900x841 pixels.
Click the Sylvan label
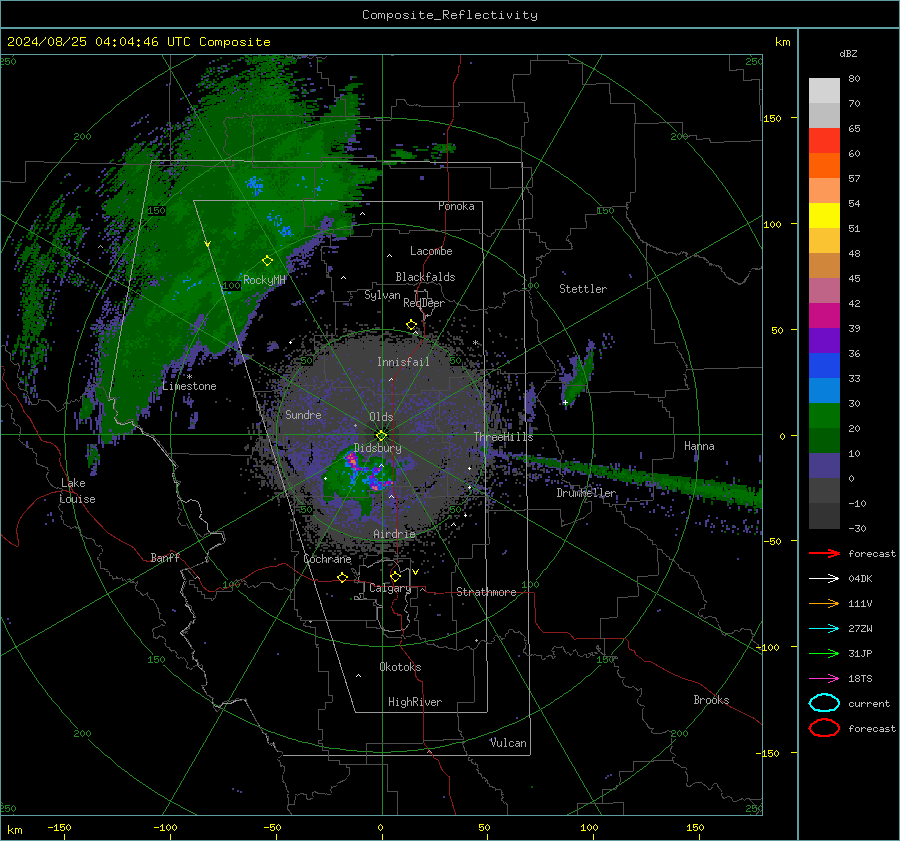pyautogui.click(x=382, y=295)
